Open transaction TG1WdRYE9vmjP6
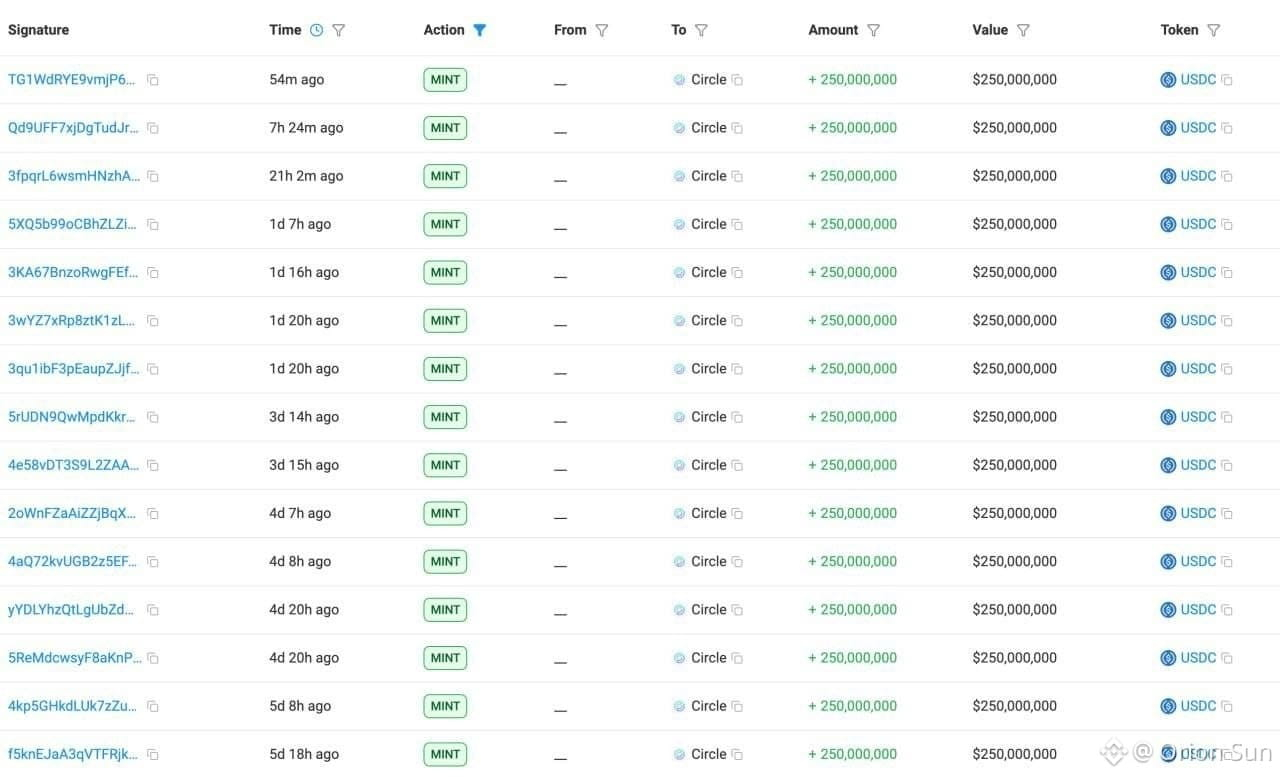1280x777 pixels. 72,79
